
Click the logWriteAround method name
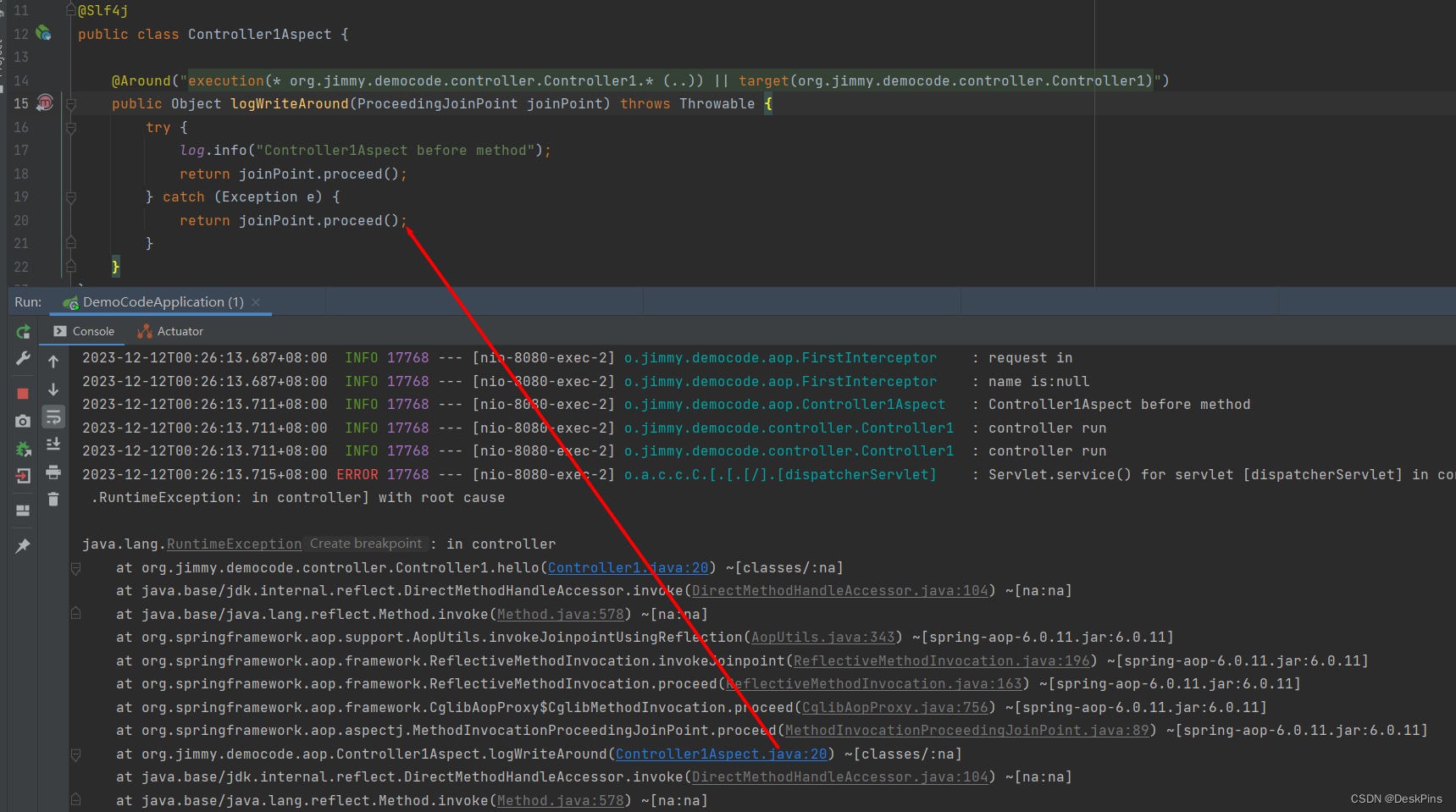(x=289, y=104)
